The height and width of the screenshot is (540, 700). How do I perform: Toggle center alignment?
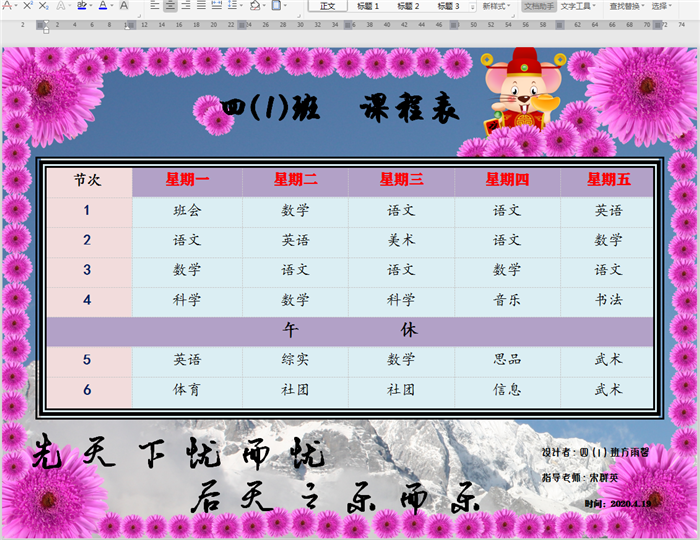[171, 6]
